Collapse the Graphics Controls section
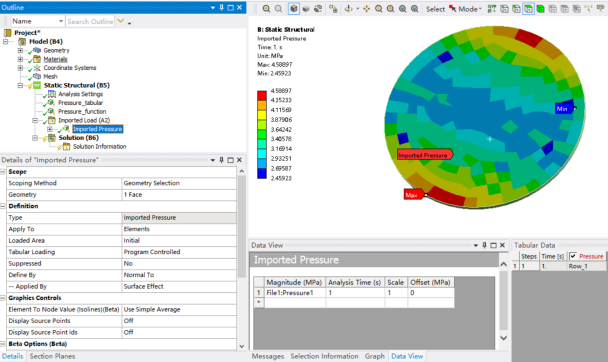Image resolution: width=608 pixels, height=362 pixels. click(3, 298)
